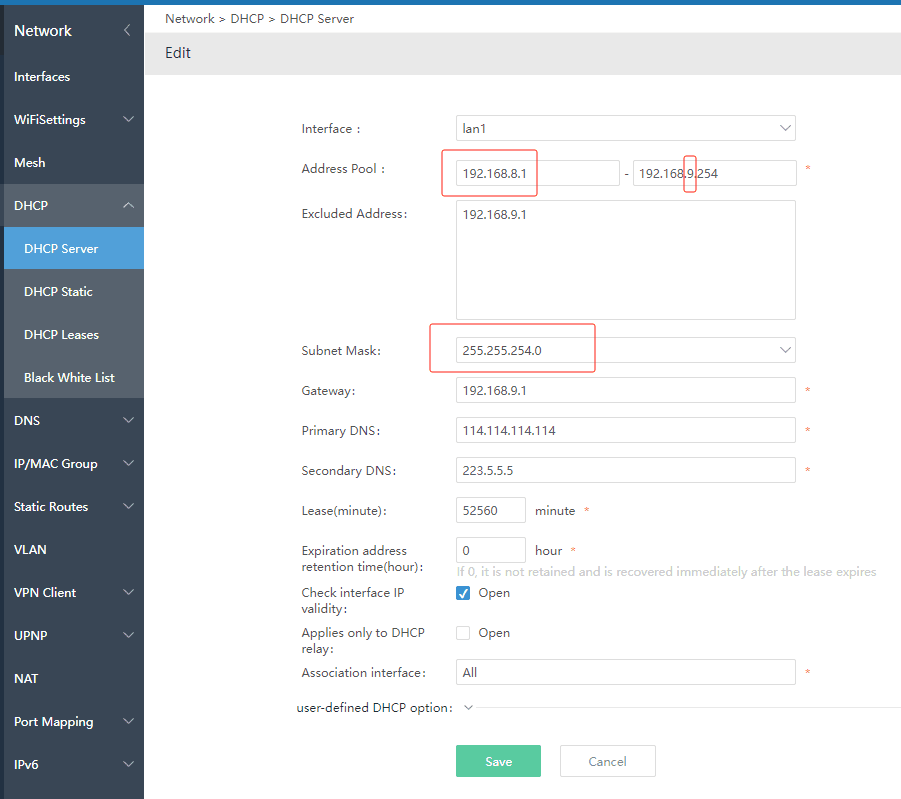Collapse the Network sidebar using the back arrow
The width and height of the screenshot is (901, 799).
[x=127, y=30]
